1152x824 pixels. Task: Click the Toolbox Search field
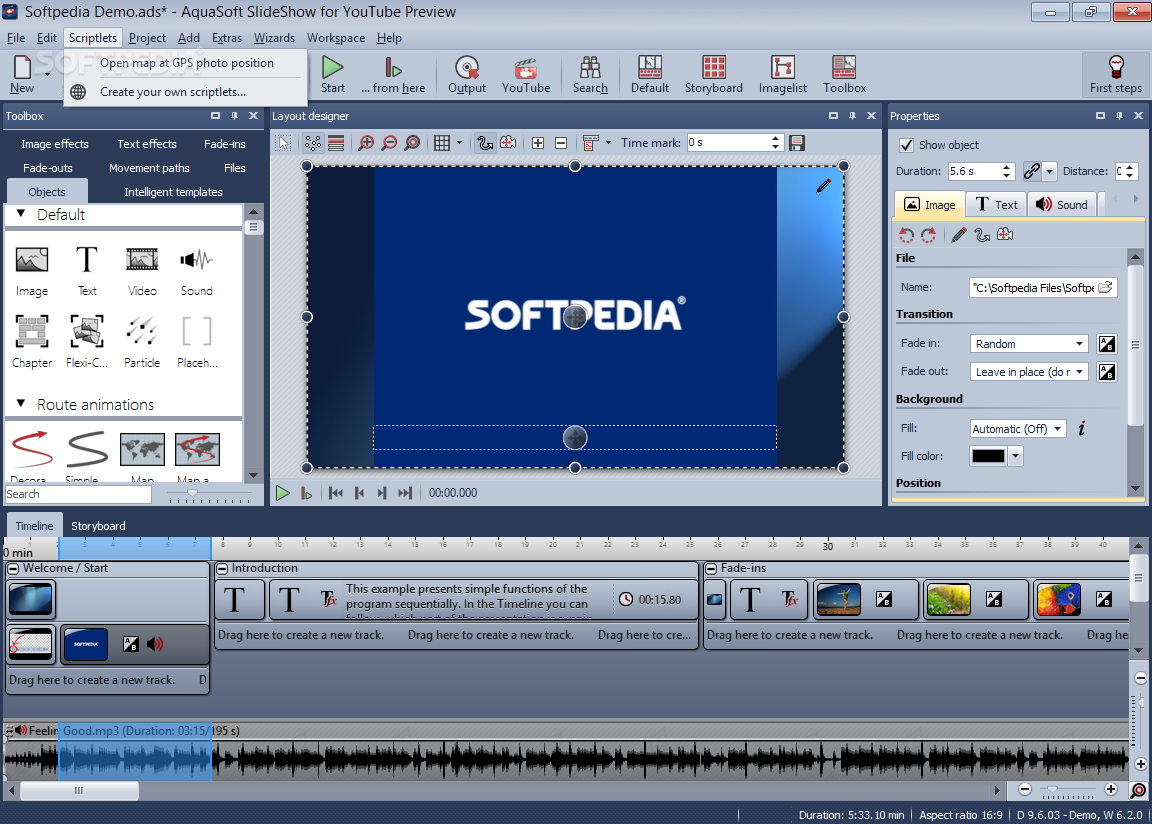[x=78, y=494]
